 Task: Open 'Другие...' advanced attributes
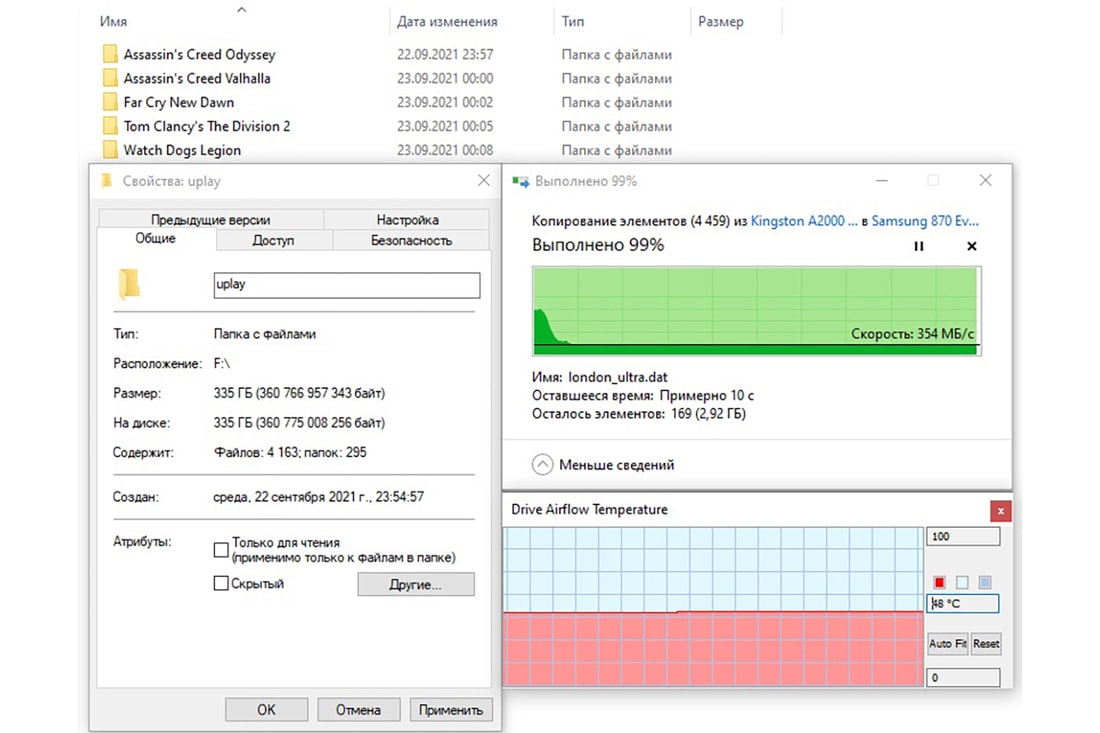[x=416, y=584]
